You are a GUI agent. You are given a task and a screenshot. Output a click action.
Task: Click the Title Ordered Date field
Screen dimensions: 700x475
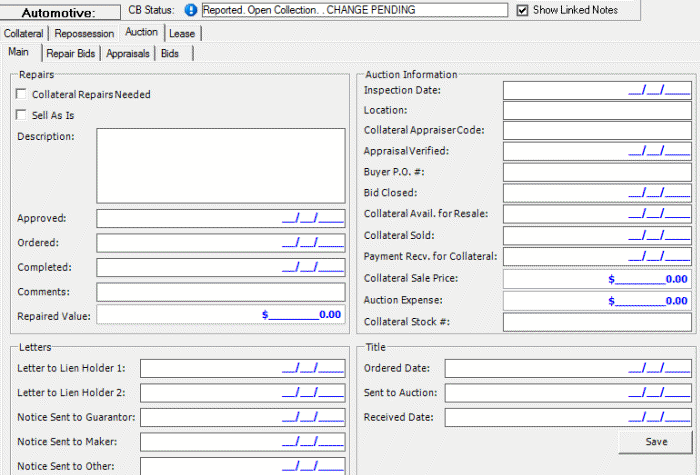pyautogui.click(x=568, y=369)
